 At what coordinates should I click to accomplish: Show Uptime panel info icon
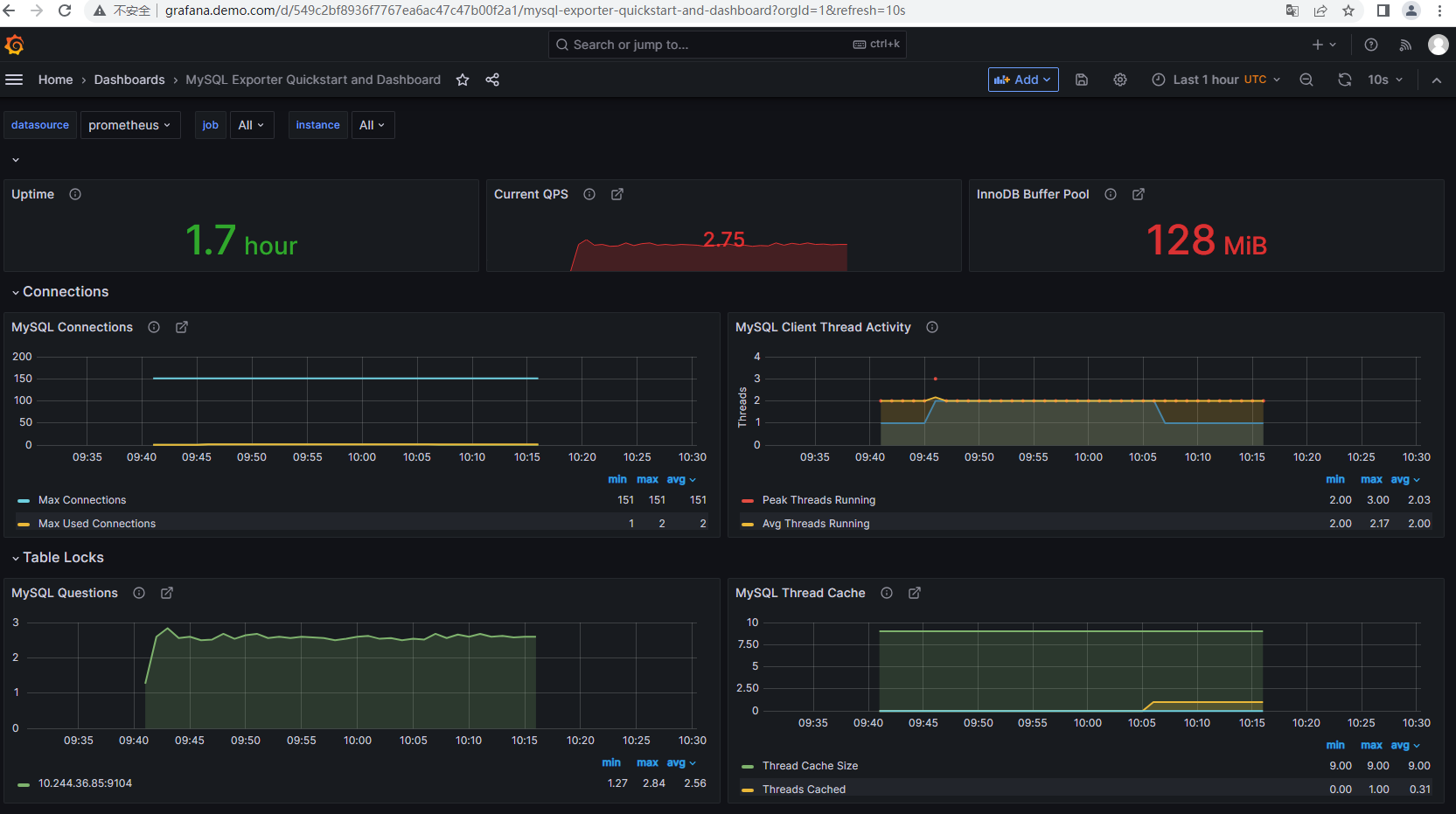75,194
